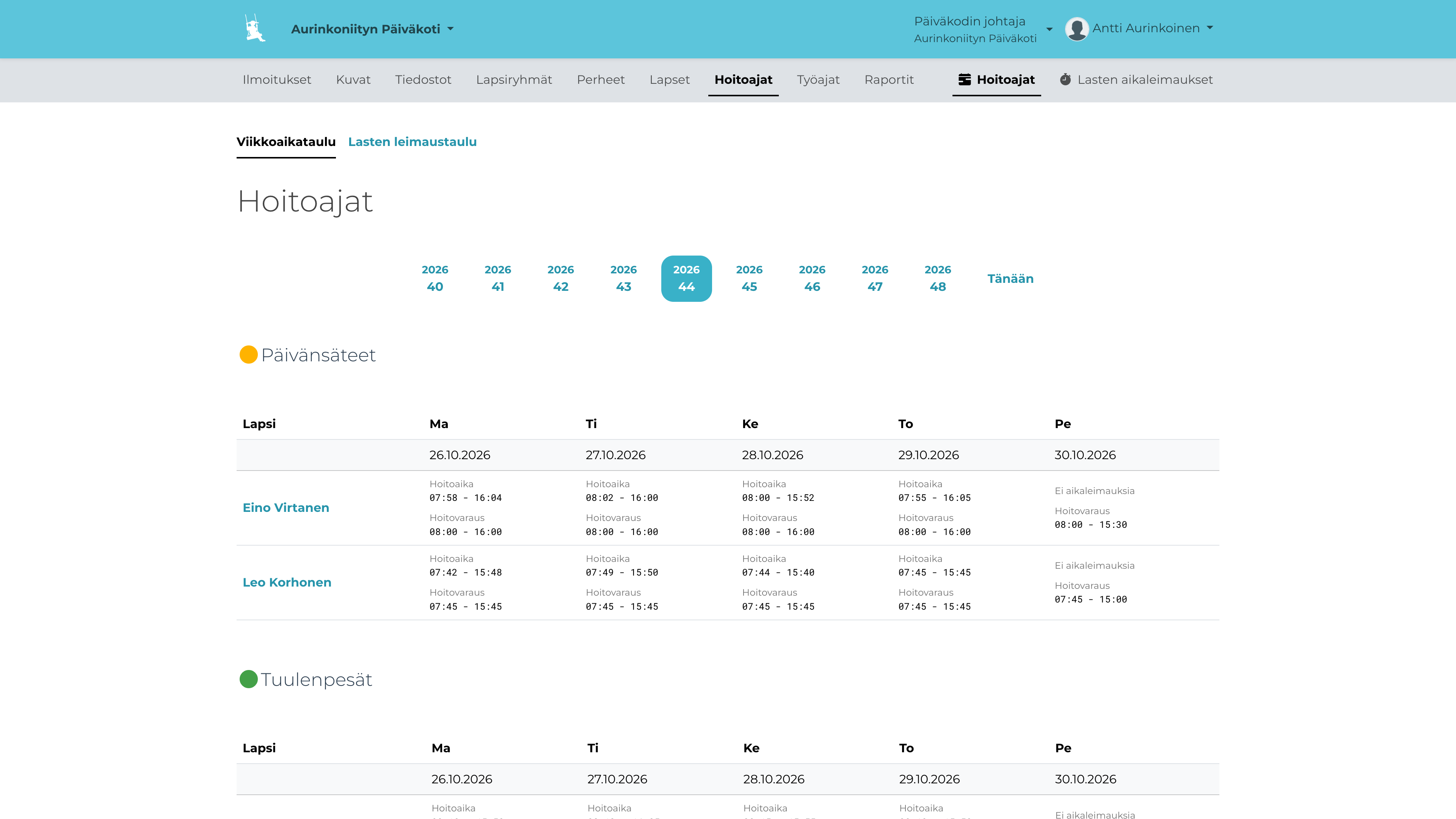
Task: Pick week 47 of 2026
Action: [x=874, y=278]
